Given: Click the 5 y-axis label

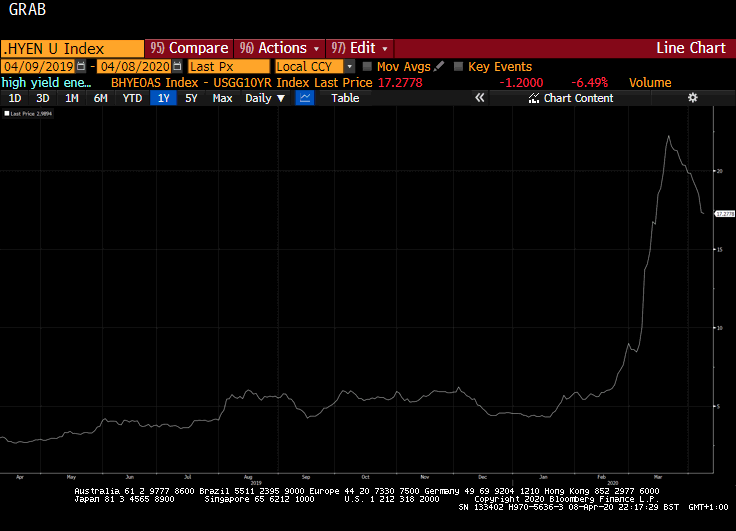Looking at the screenshot, I should [718, 407].
